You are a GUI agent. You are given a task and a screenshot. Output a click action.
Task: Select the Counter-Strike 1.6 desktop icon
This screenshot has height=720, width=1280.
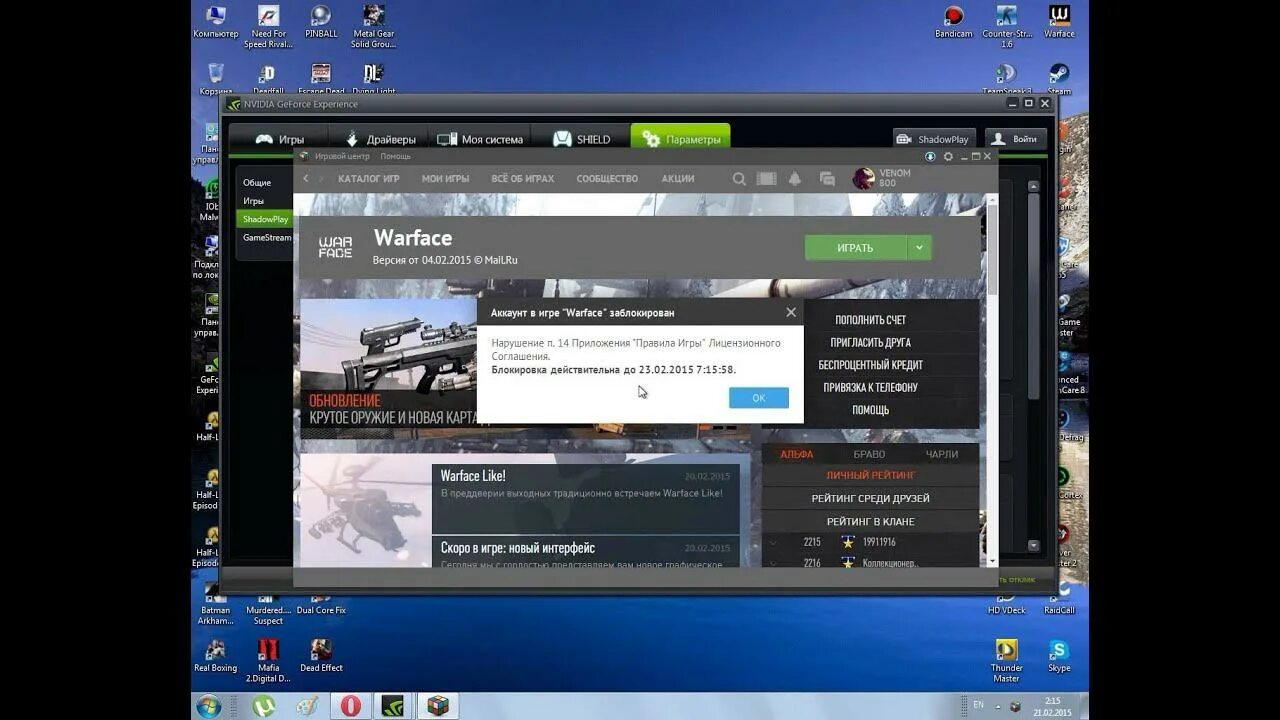1007,26
